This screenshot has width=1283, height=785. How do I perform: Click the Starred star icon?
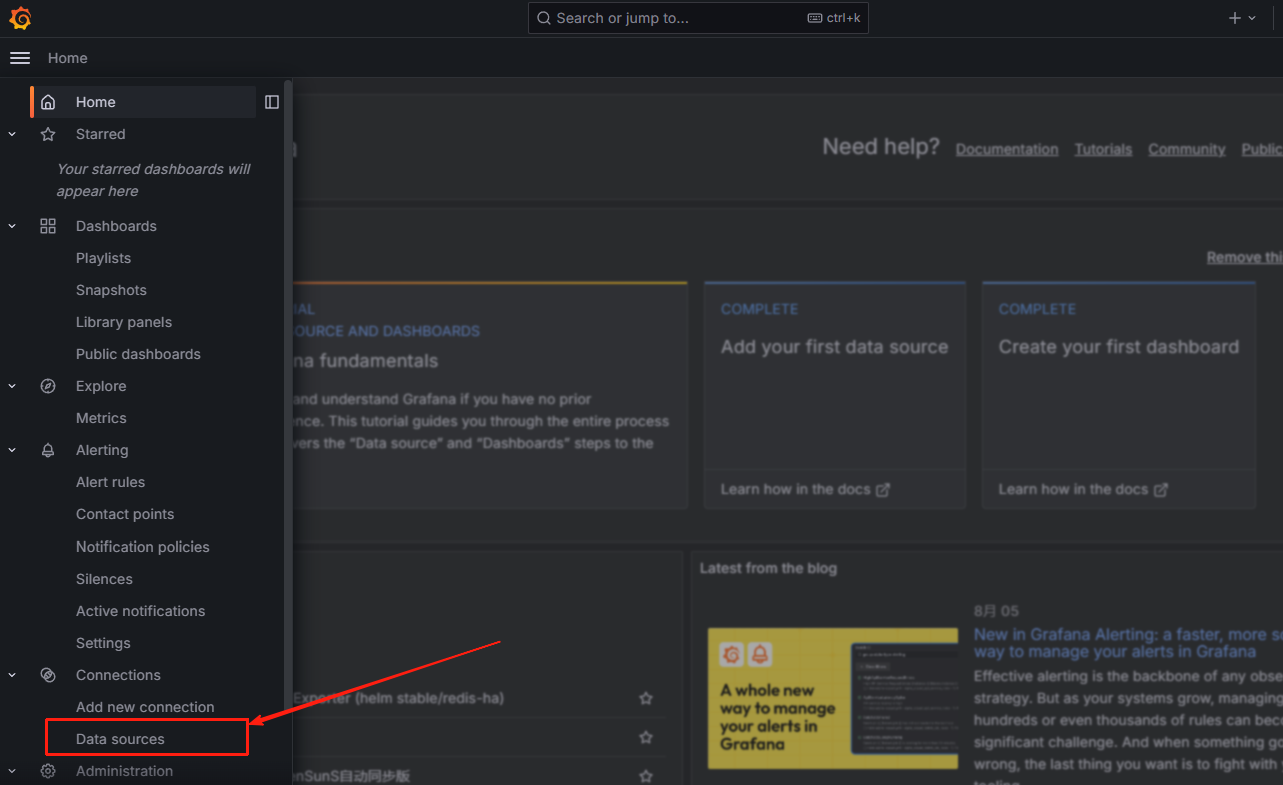48,134
